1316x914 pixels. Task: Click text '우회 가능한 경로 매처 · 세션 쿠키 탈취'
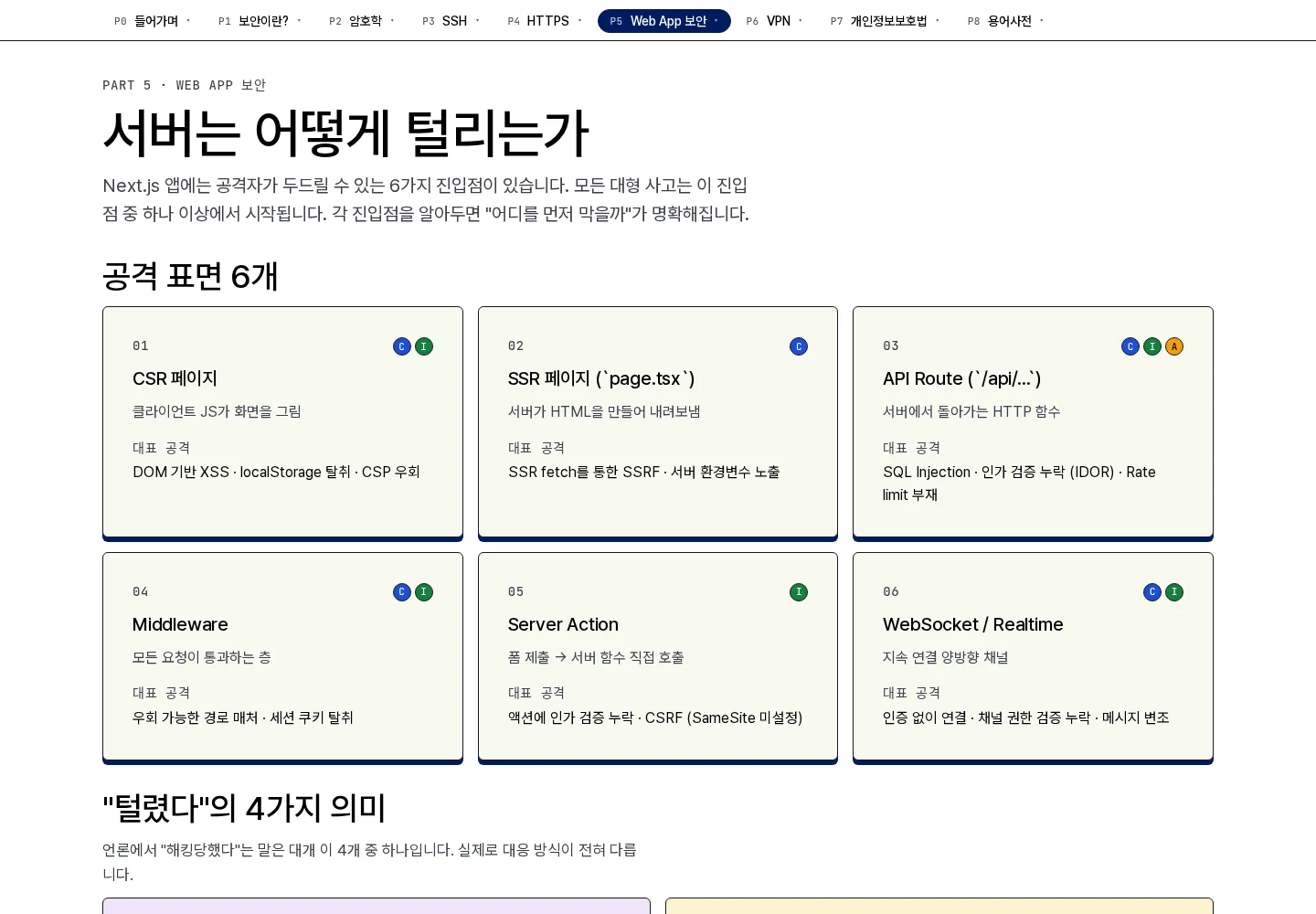coord(243,717)
